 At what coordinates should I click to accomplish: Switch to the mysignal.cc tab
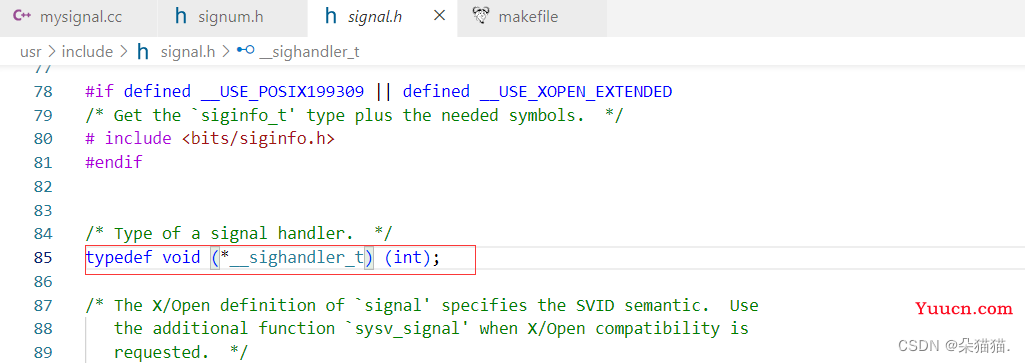[x=78, y=17]
